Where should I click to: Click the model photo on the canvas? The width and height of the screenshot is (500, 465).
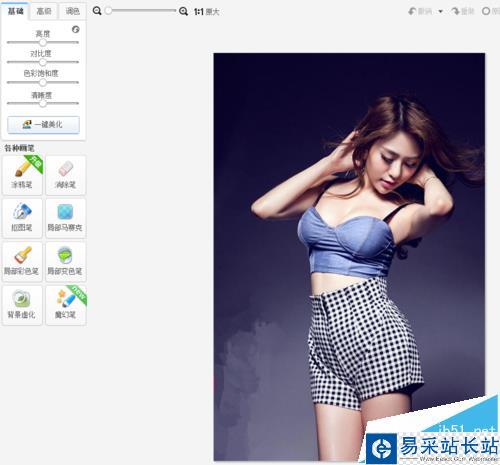pos(349,257)
